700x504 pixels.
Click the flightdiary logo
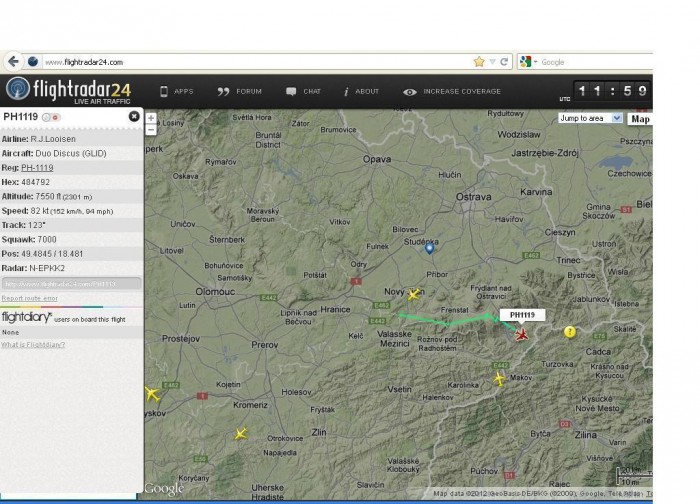tap(27, 317)
